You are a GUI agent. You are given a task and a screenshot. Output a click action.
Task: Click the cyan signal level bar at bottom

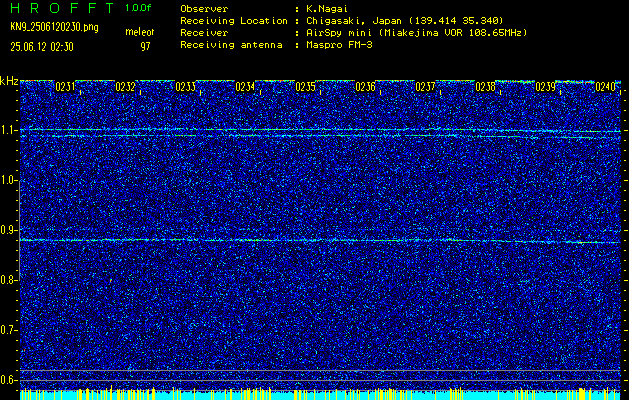320,395
